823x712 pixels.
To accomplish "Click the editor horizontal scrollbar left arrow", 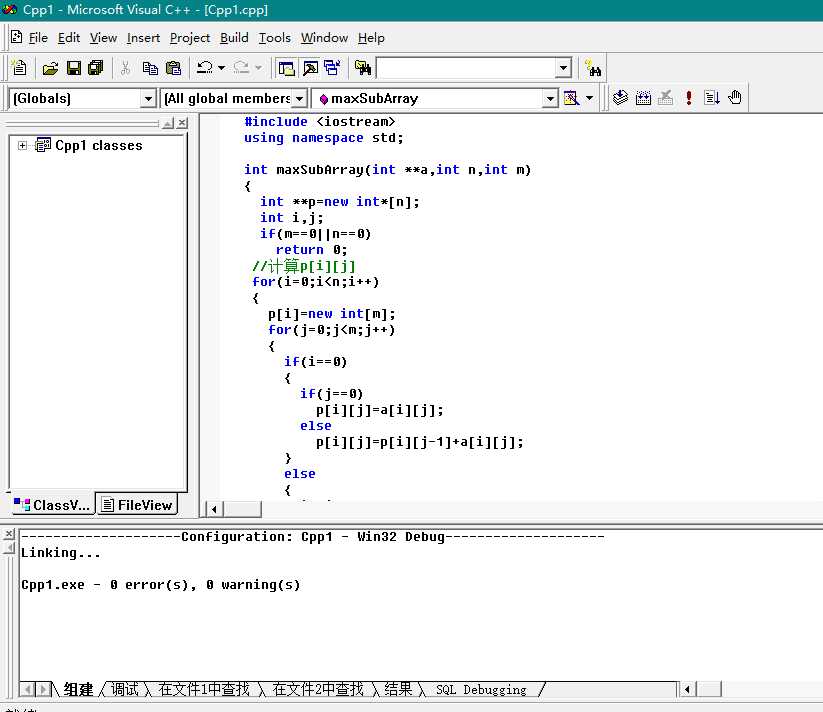I will tap(214, 509).
